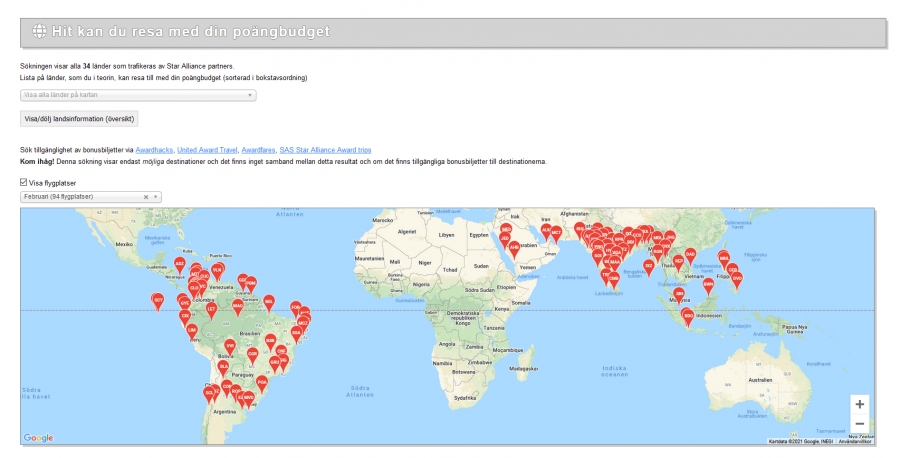Viewport: 900px width, 458px height.
Task: Uncheck the Visa flygplatser checkbox
Action: pyautogui.click(x=24, y=183)
